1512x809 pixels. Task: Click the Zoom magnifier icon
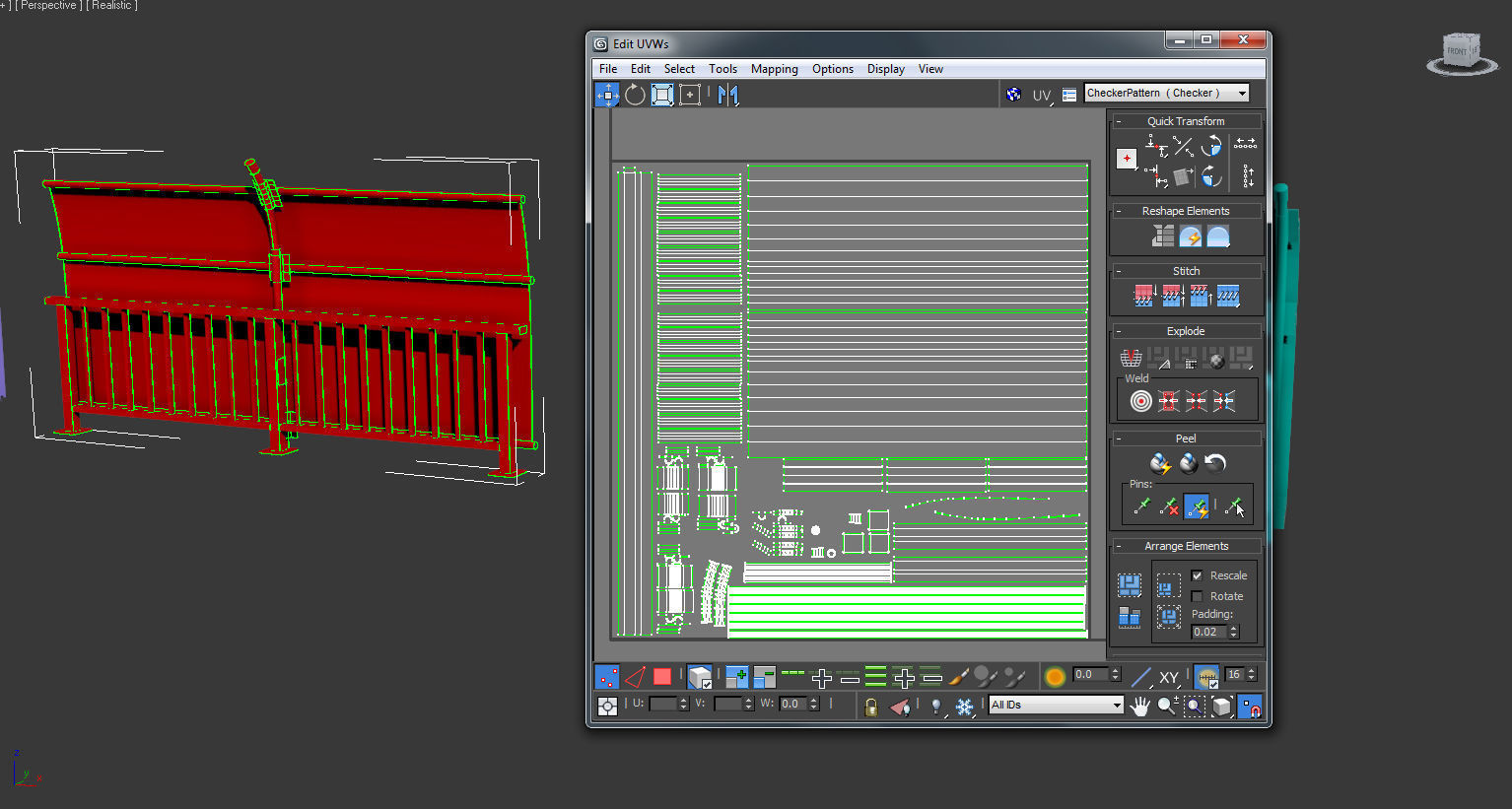[x=1167, y=706]
